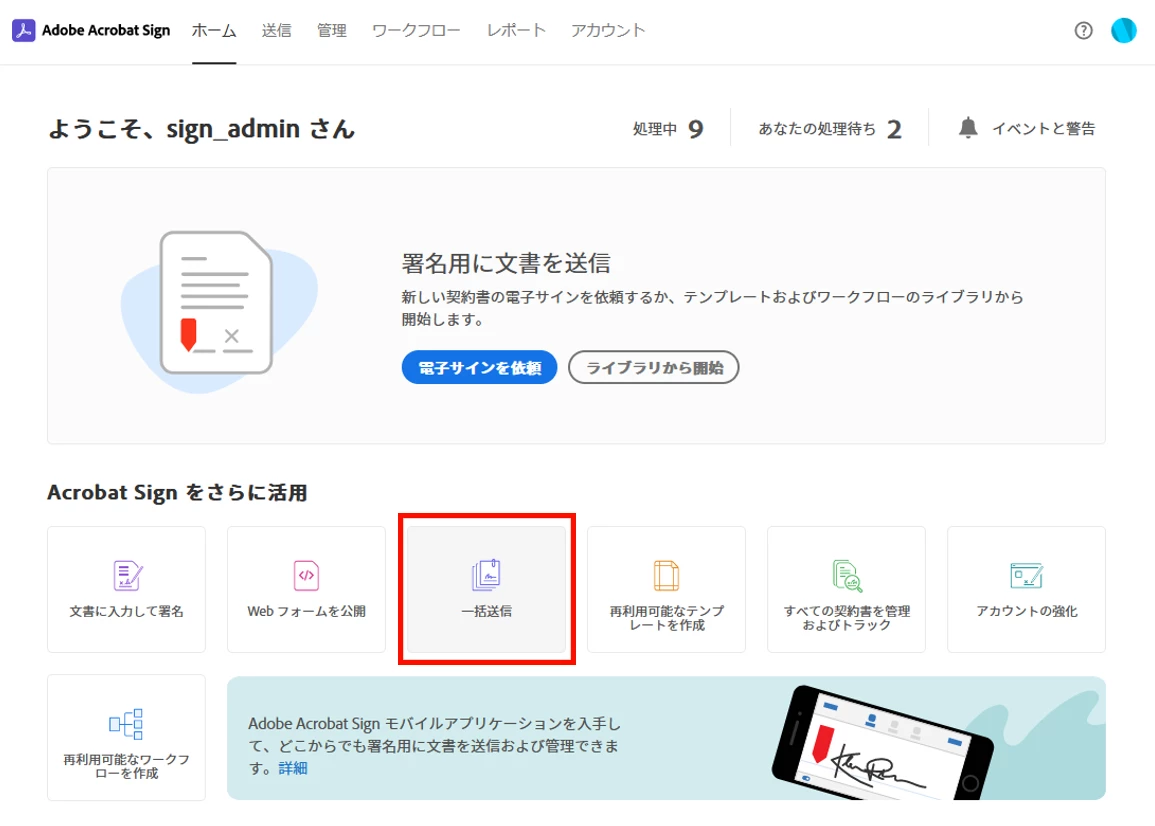Click the Acrobat Sign をさらに活用 heading

[177, 492]
